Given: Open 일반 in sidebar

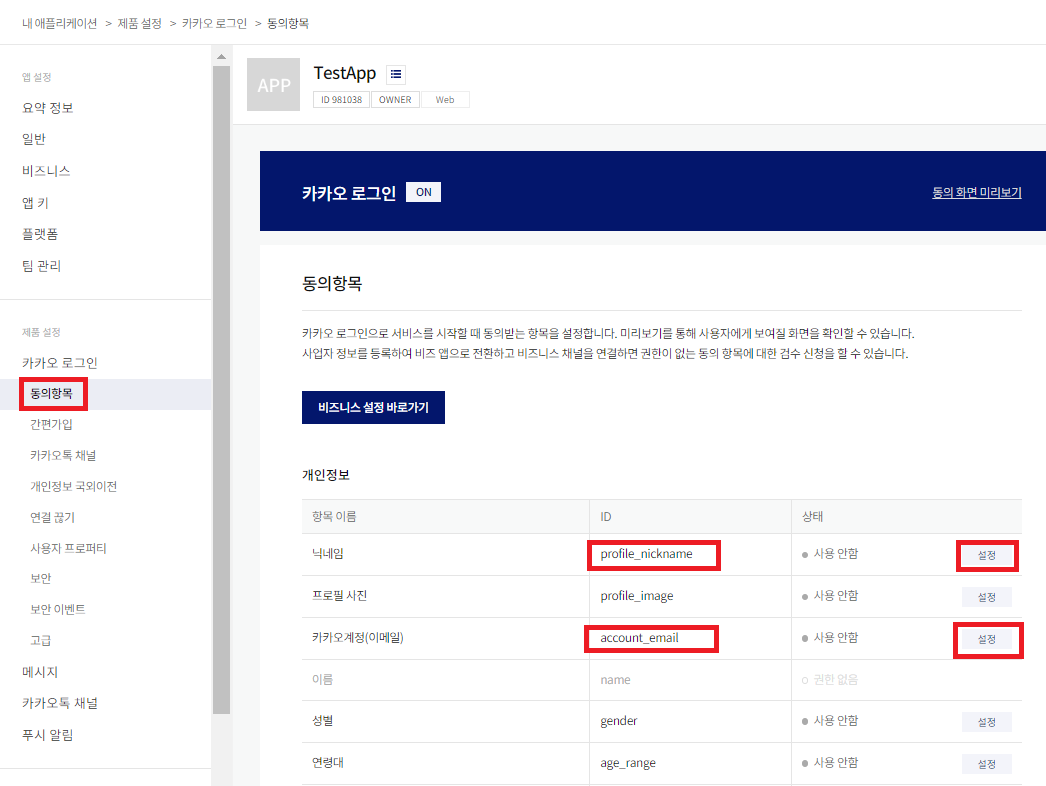Looking at the screenshot, I should [x=33, y=139].
